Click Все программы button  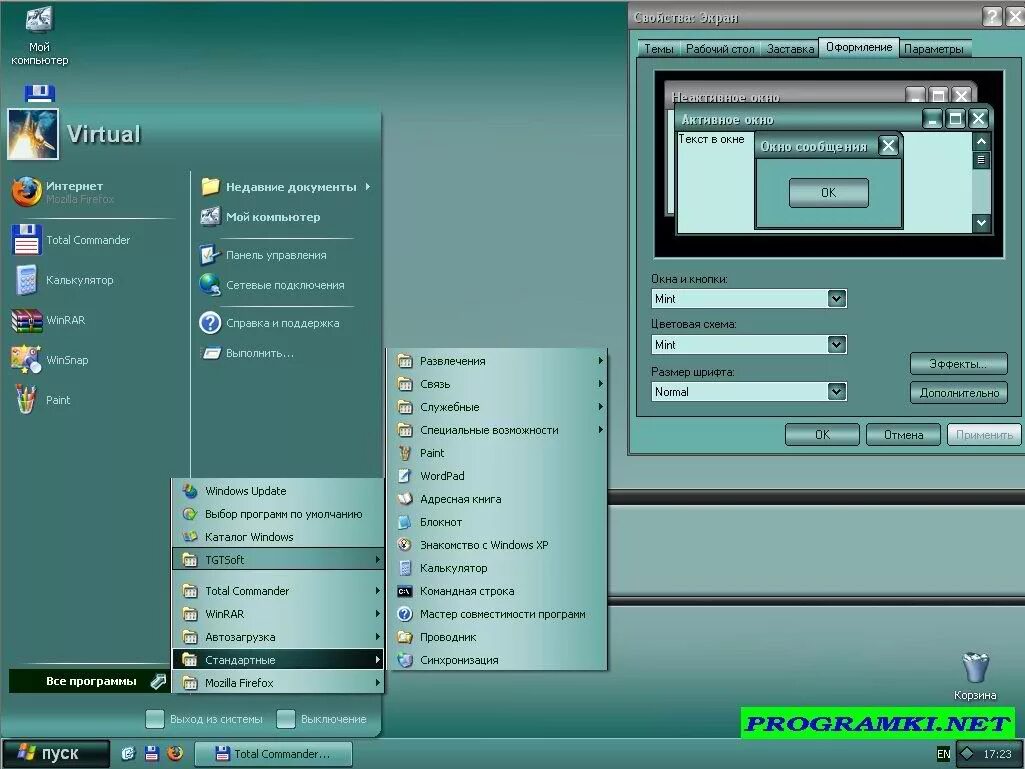click(x=89, y=681)
